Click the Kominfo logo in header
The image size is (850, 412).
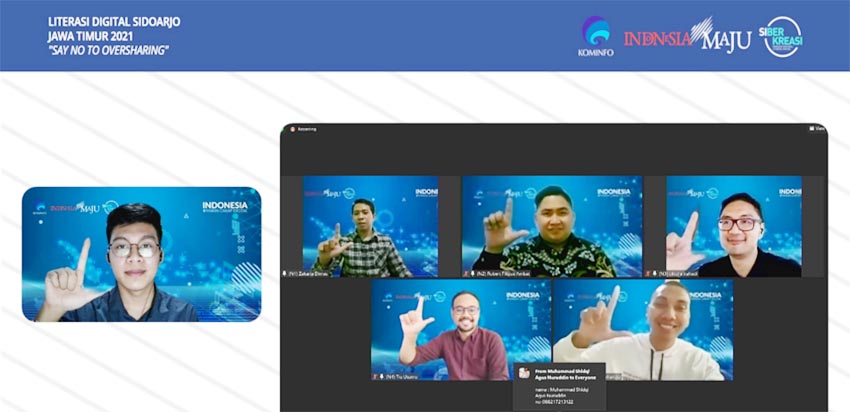coord(595,37)
